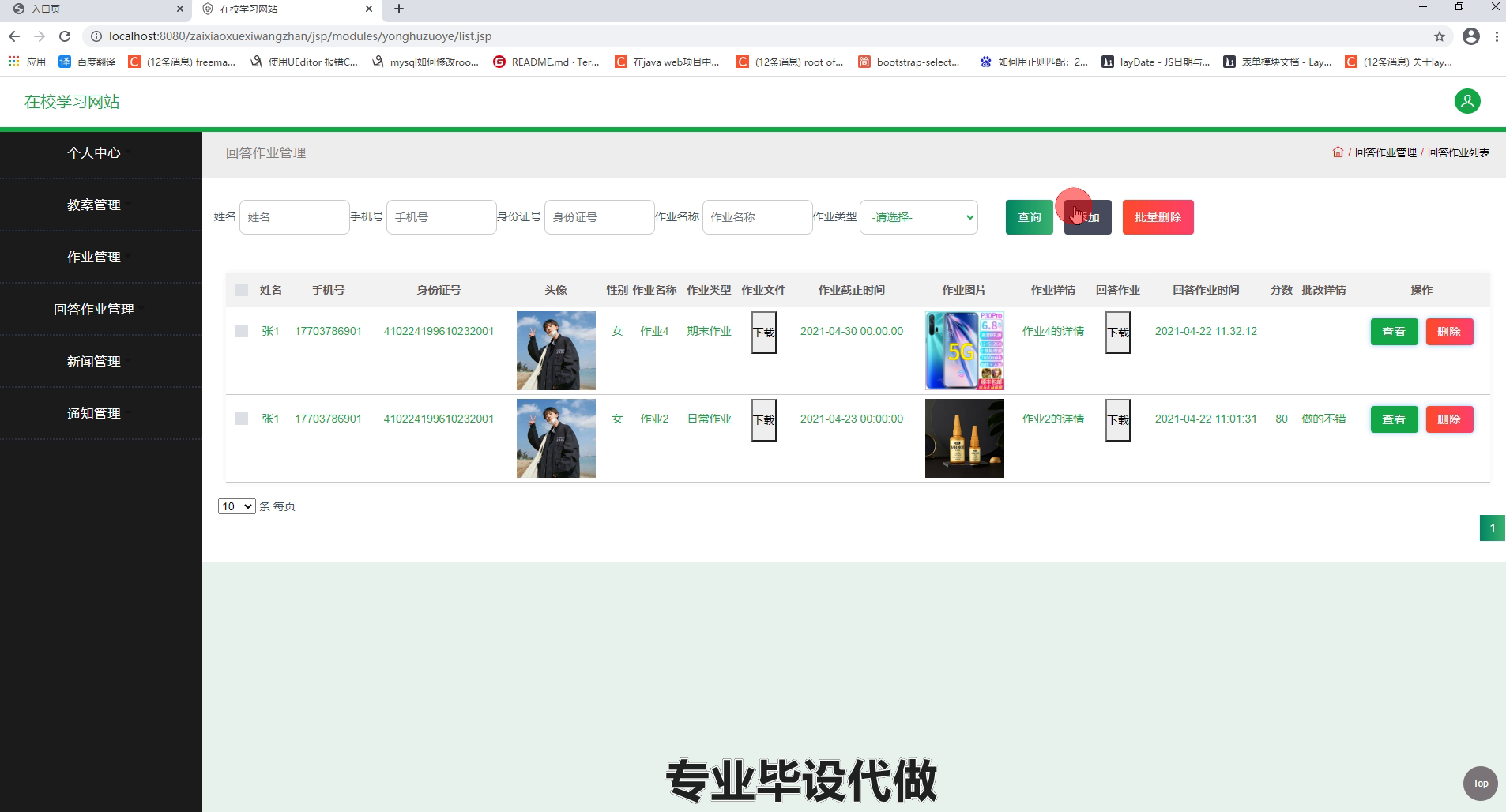
Task: Open page size dropdown showing 10
Action: [x=237, y=506]
